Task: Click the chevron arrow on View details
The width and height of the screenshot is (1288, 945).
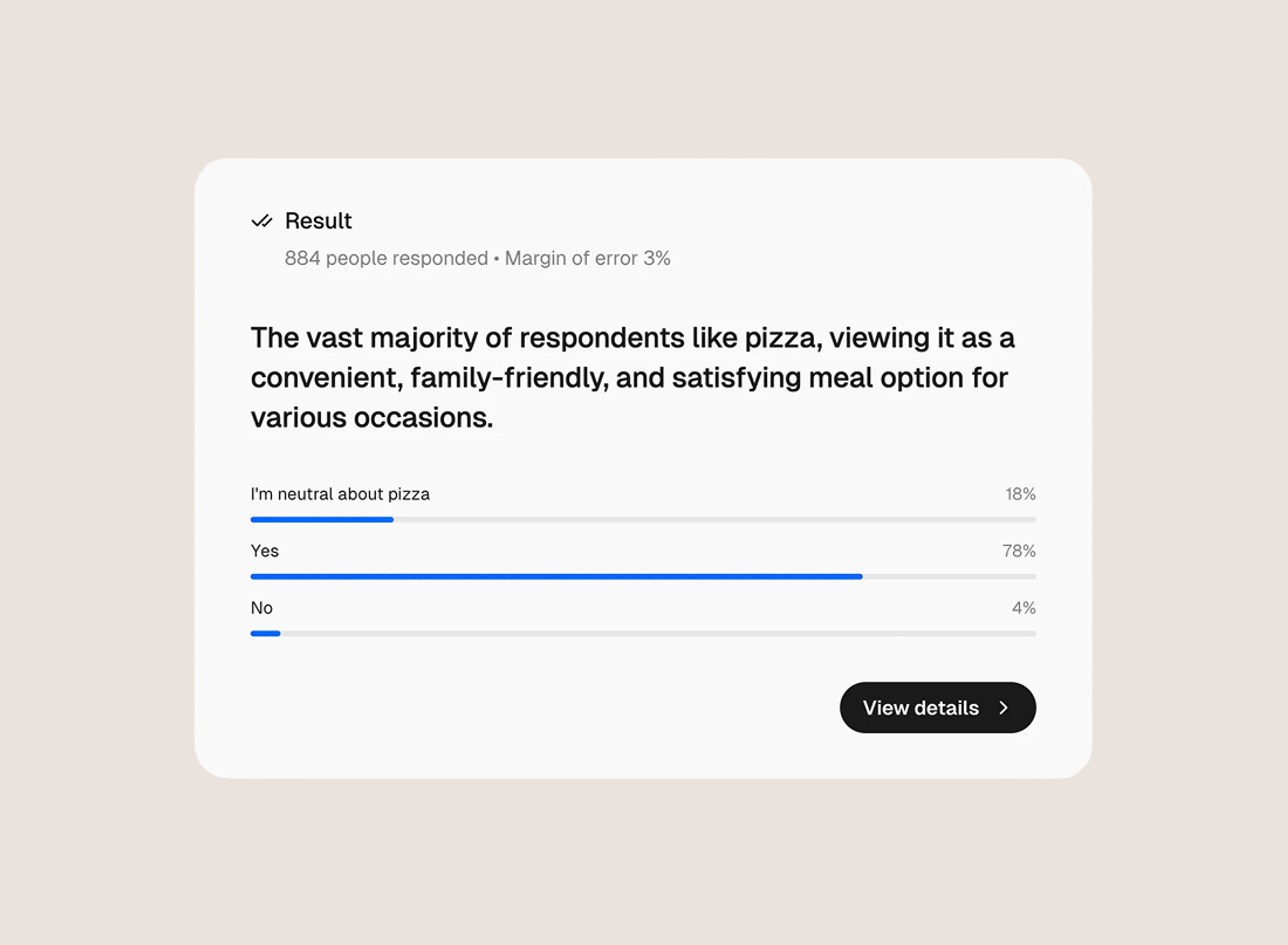Action: (x=1004, y=707)
